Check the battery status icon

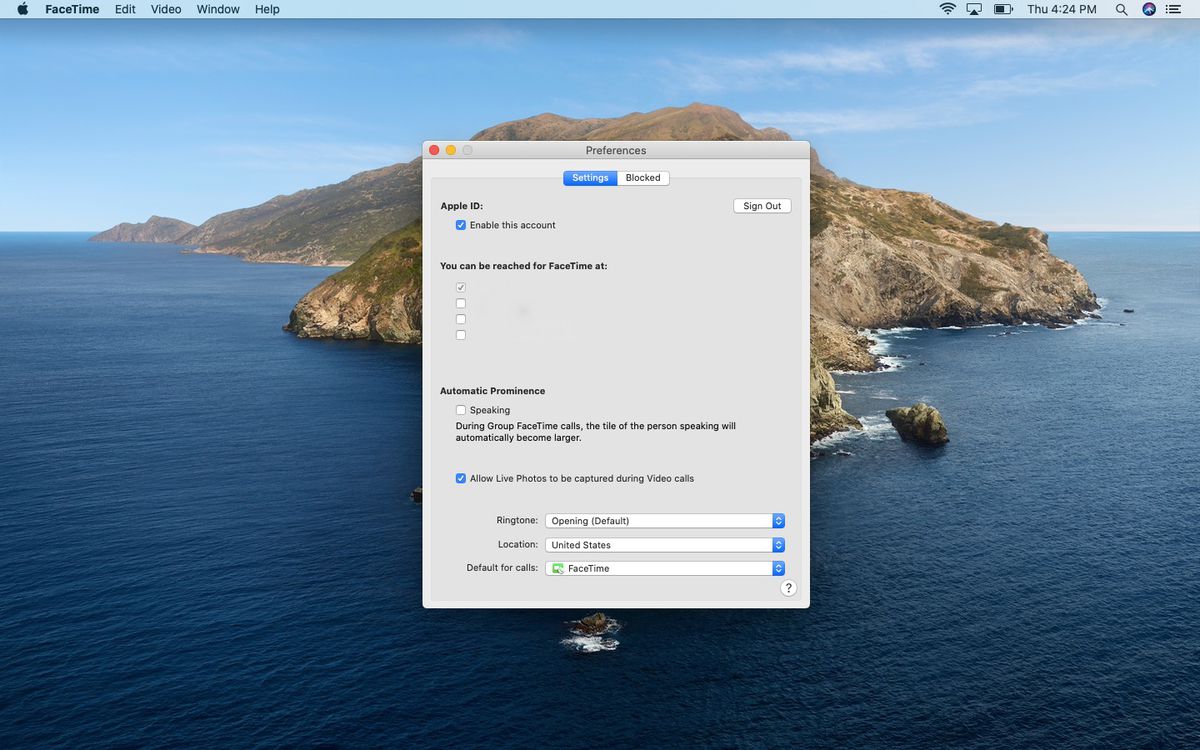(x=1003, y=9)
